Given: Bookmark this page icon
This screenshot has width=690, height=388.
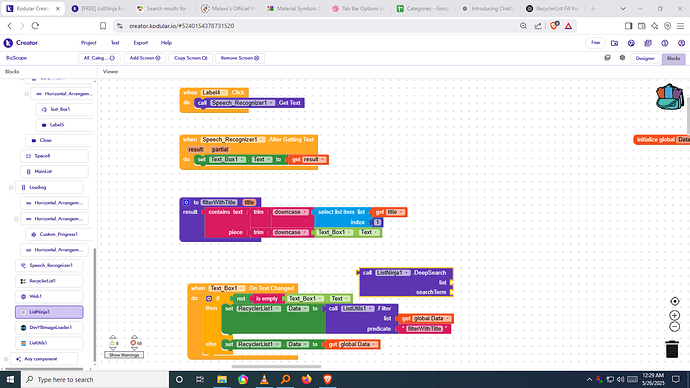Looking at the screenshot, I should point(103,26).
